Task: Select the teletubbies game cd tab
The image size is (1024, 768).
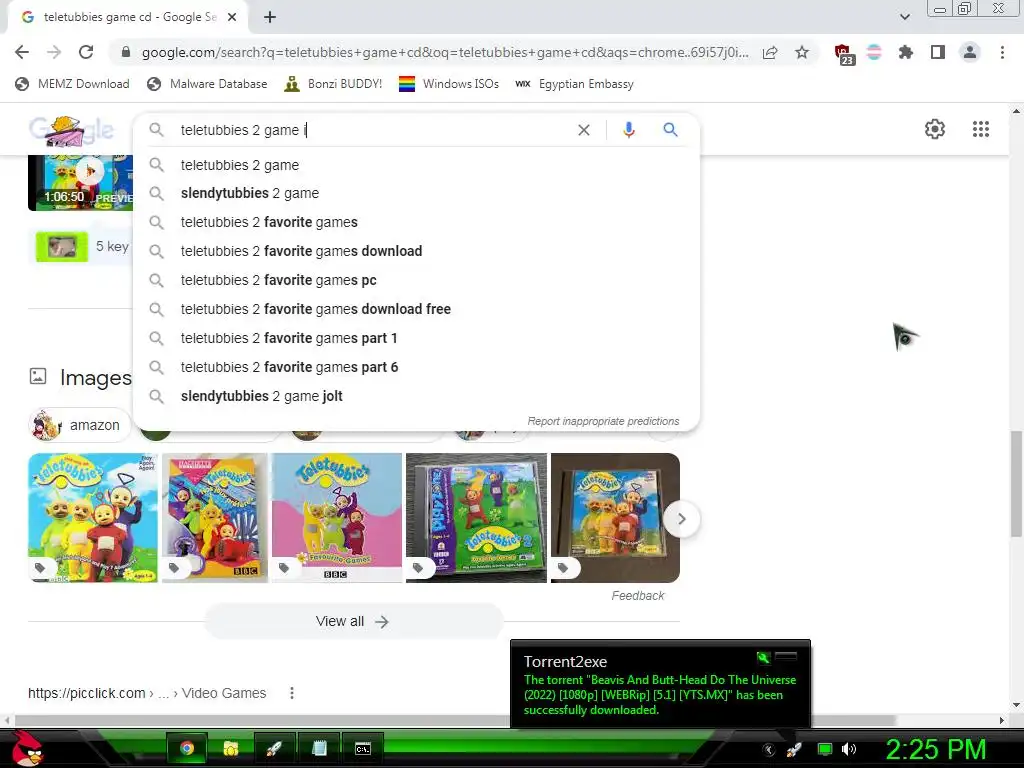Action: (127, 17)
